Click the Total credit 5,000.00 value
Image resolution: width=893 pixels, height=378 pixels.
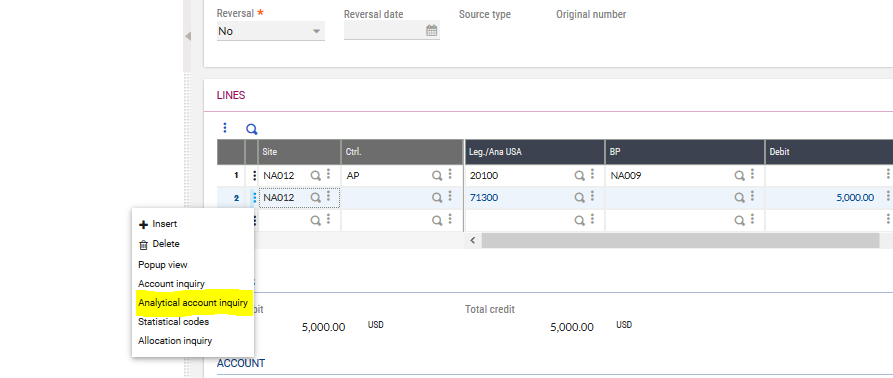[x=572, y=327]
